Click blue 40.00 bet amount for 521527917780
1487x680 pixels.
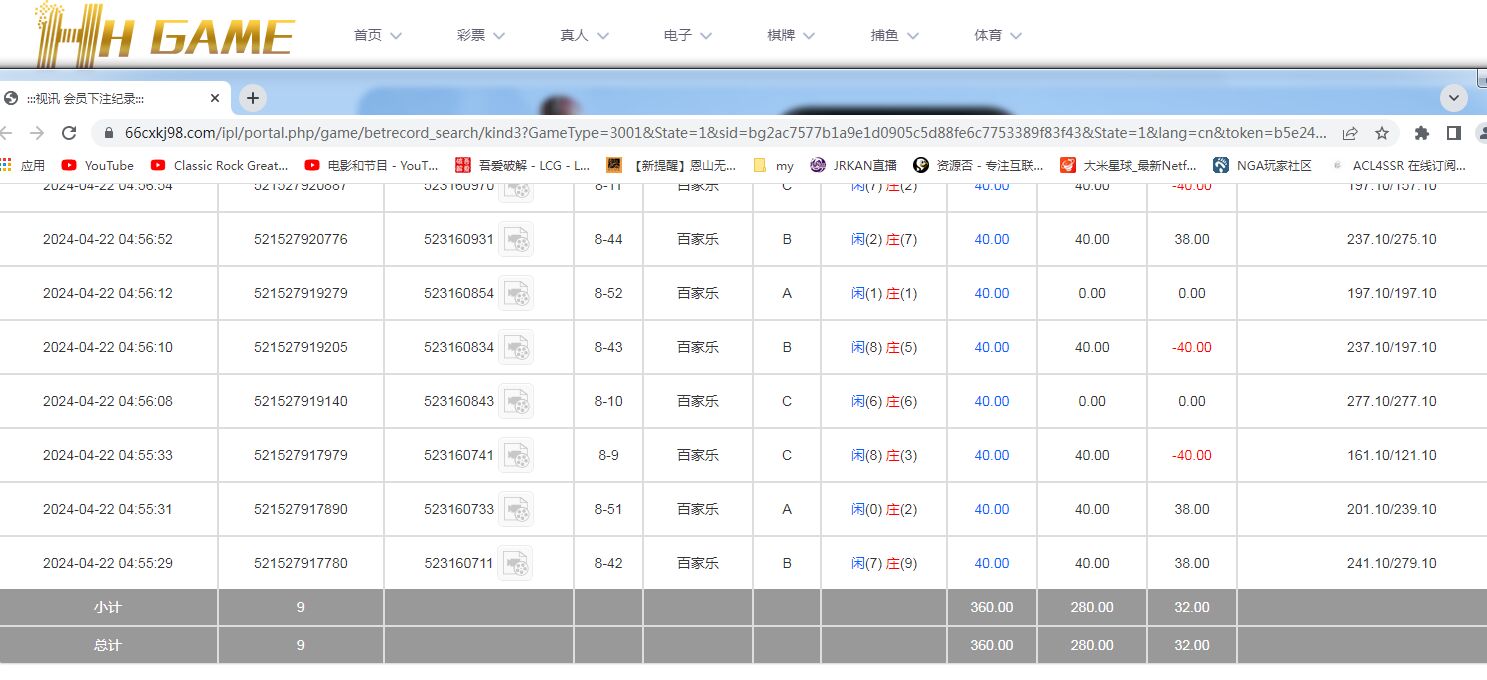tap(992, 563)
